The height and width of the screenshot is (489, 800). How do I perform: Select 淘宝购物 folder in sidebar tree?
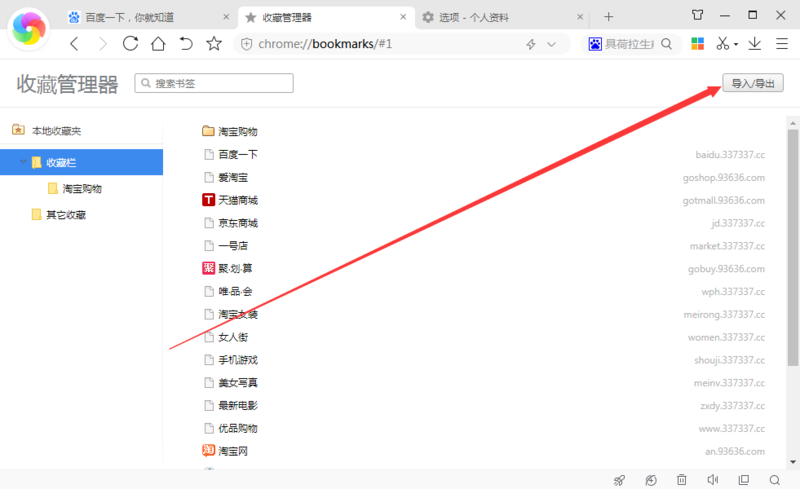tap(82, 189)
